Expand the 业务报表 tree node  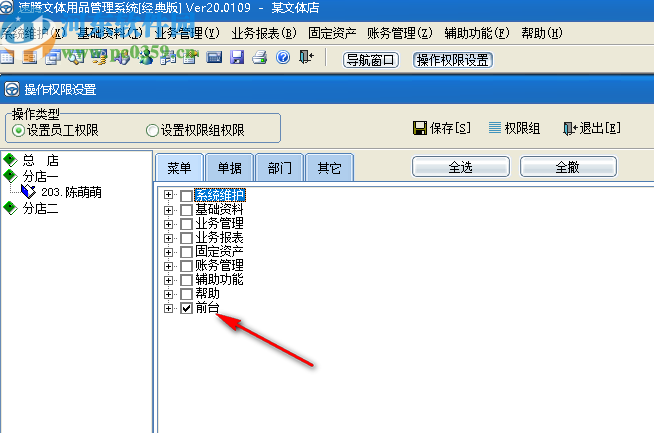168,238
